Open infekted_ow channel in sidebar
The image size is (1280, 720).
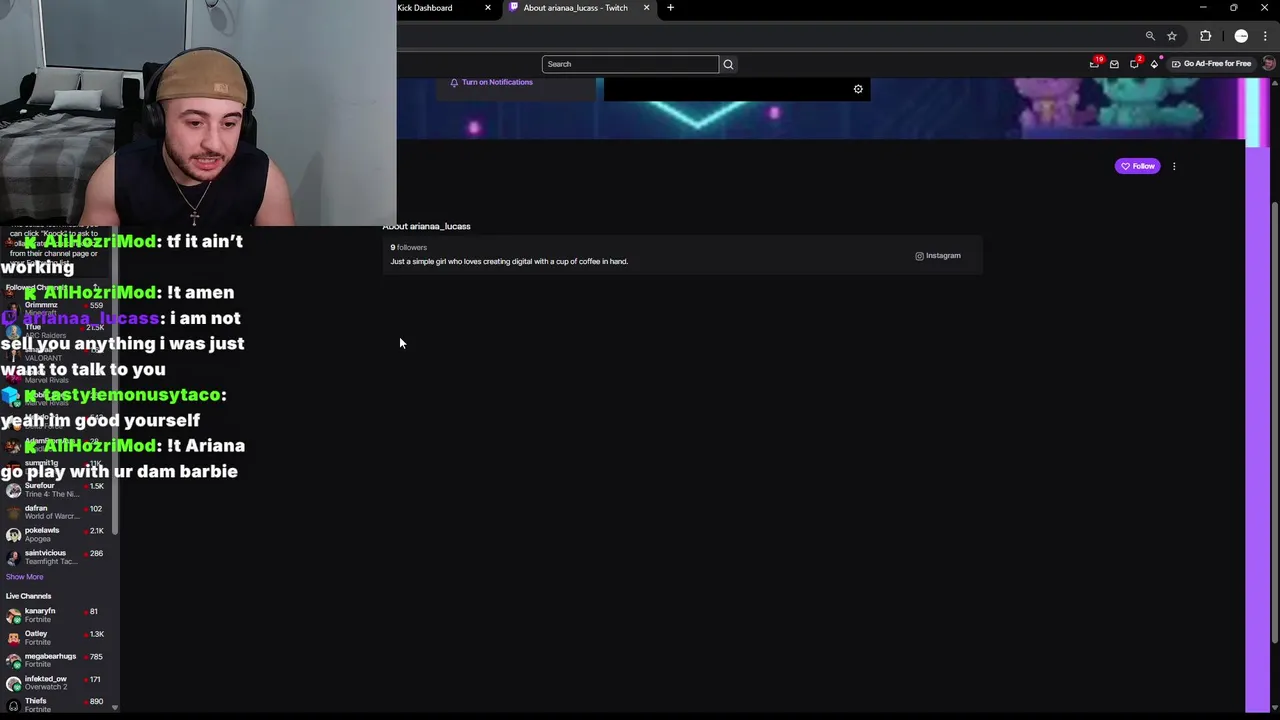pos(58,683)
